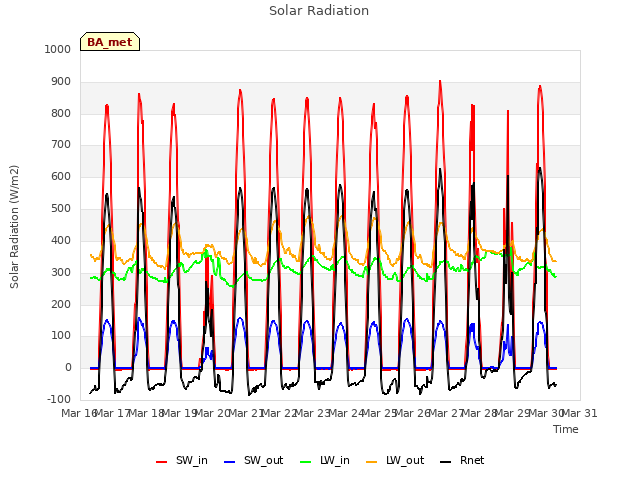The height and width of the screenshot is (480, 640).
Task: Click the Mar 18 x-axis label
Action: pos(146,413)
